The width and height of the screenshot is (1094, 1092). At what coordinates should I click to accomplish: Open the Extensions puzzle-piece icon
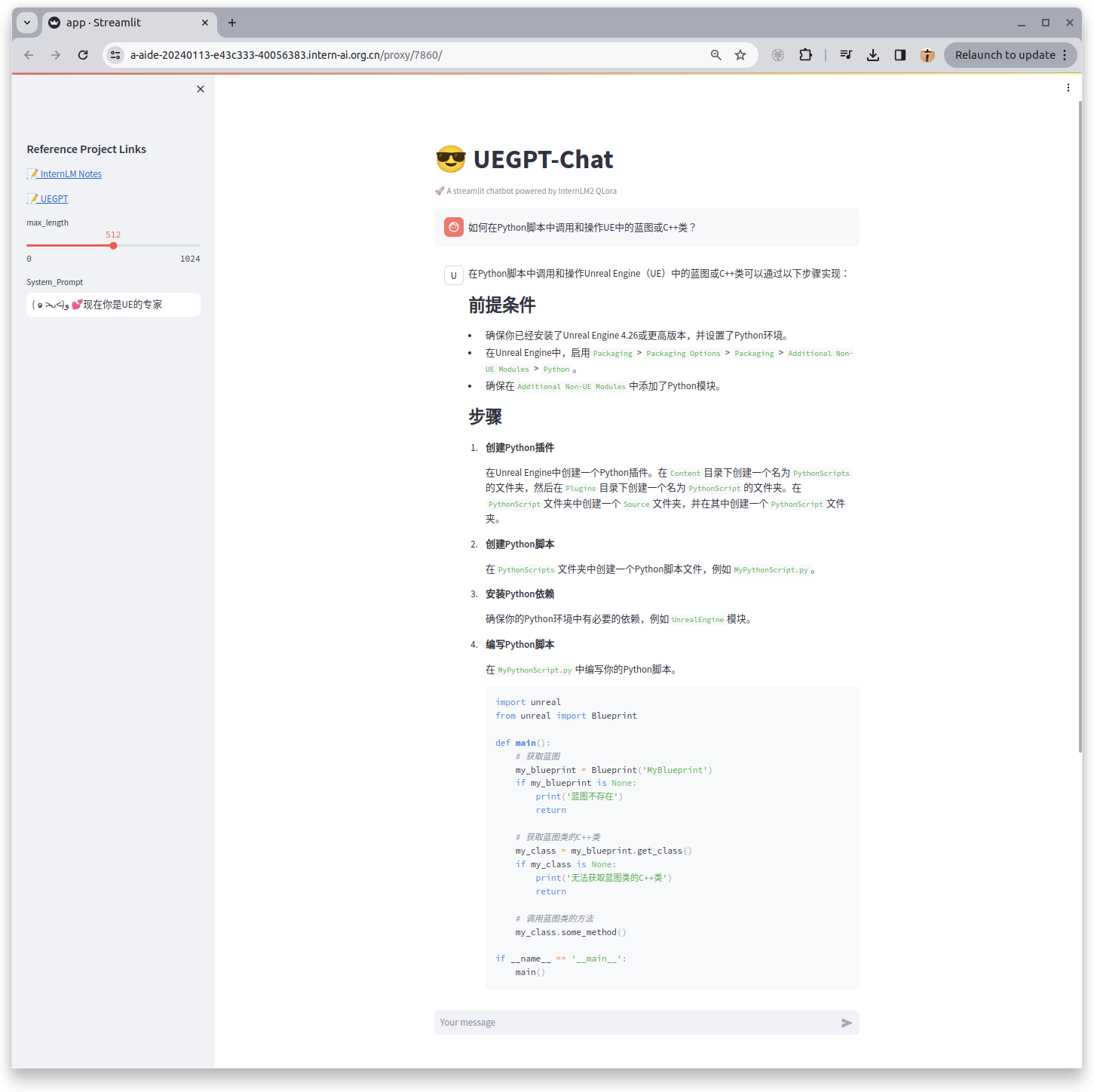[805, 55]
